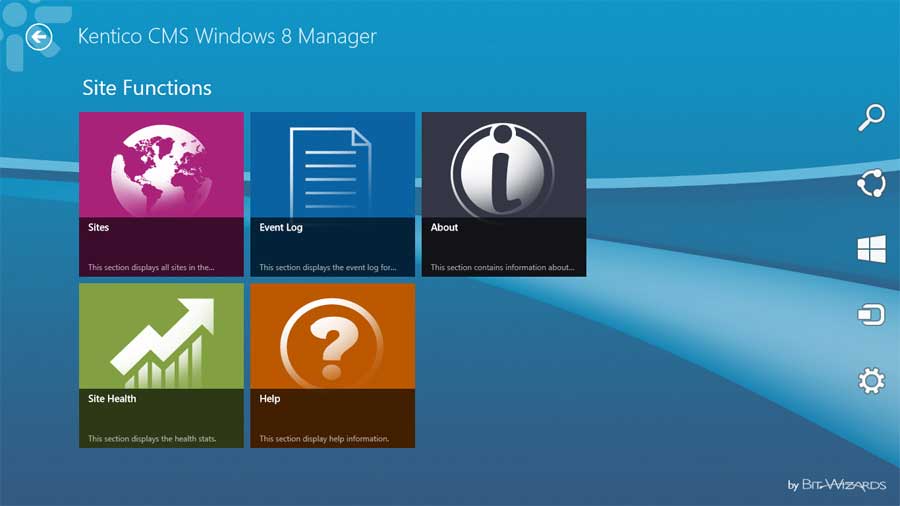This screenshot has height=506, width=900.
Task: Click the "Help" tile label
Action: [270, 399]
